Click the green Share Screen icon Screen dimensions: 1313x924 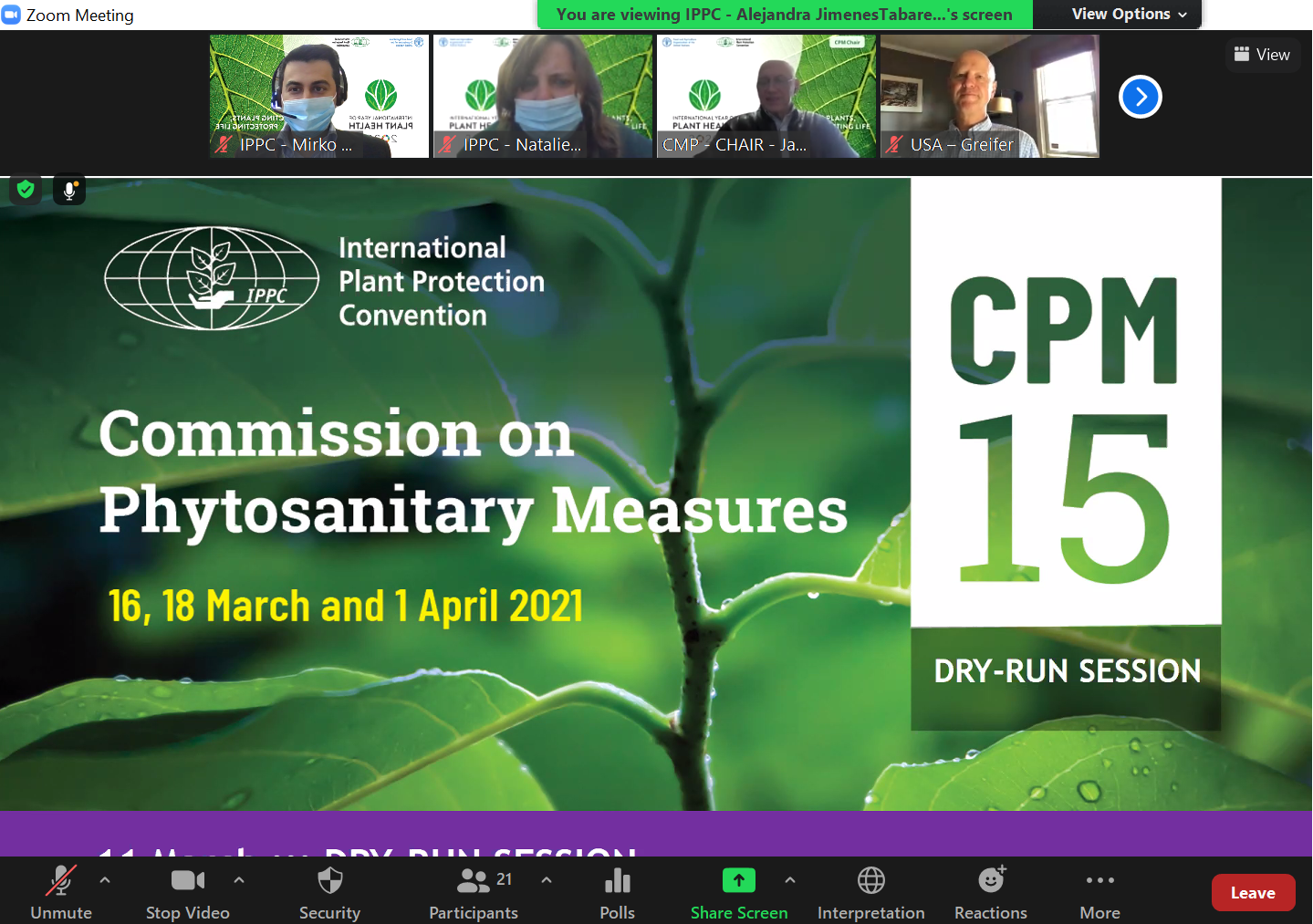pos(739,880)
